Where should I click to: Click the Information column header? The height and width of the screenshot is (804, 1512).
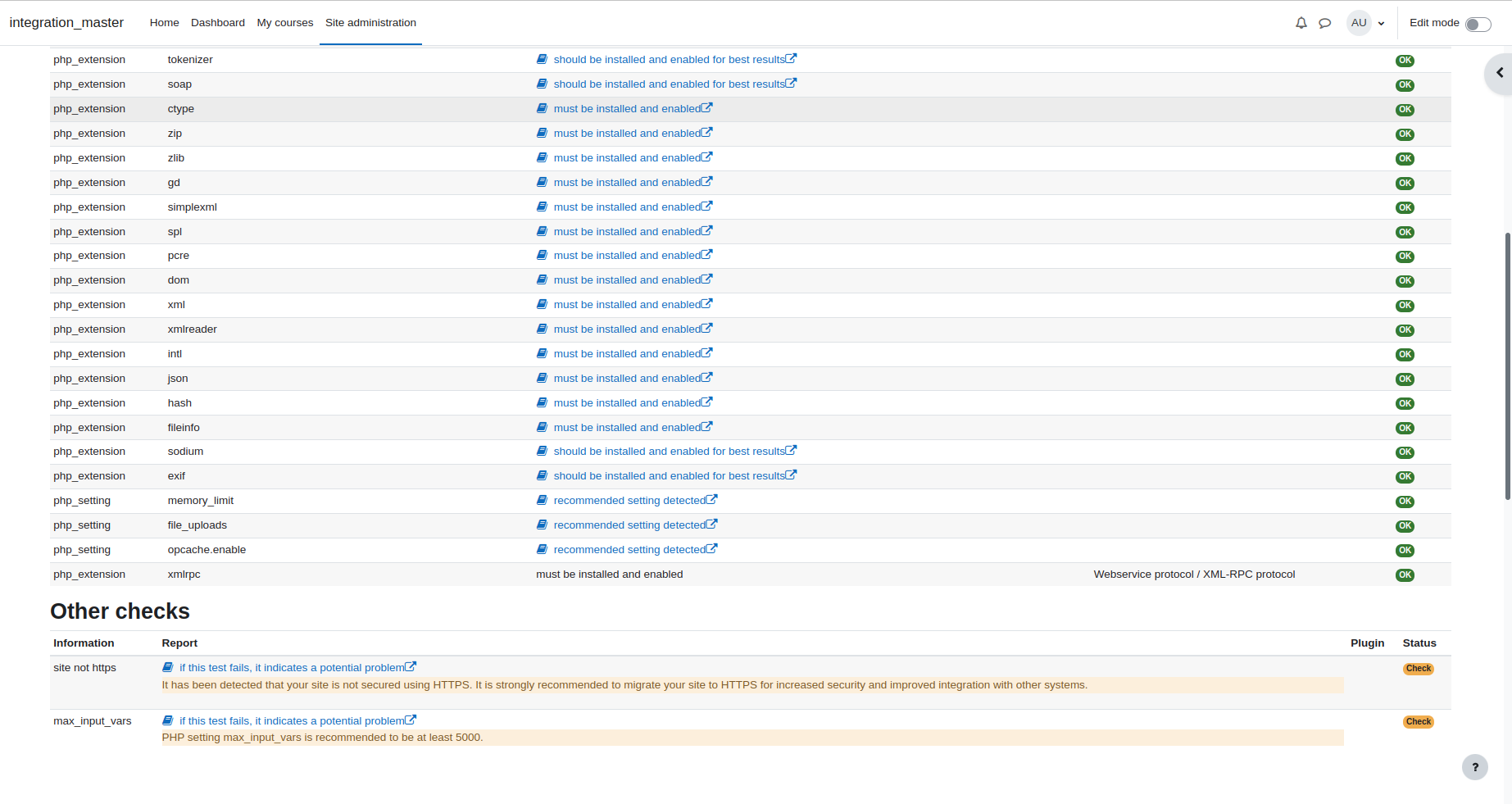[84, 643]
